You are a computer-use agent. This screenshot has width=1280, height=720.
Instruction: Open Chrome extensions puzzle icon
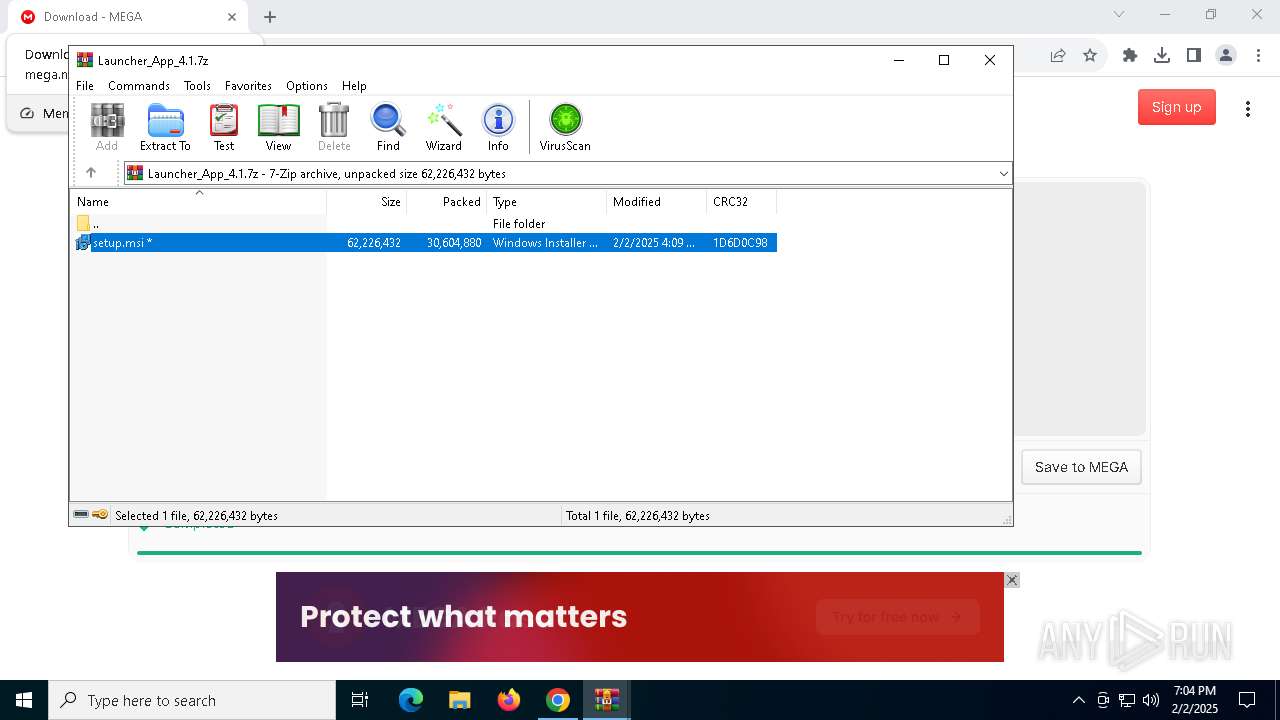pyautogui.click(x=1130, y=56)
